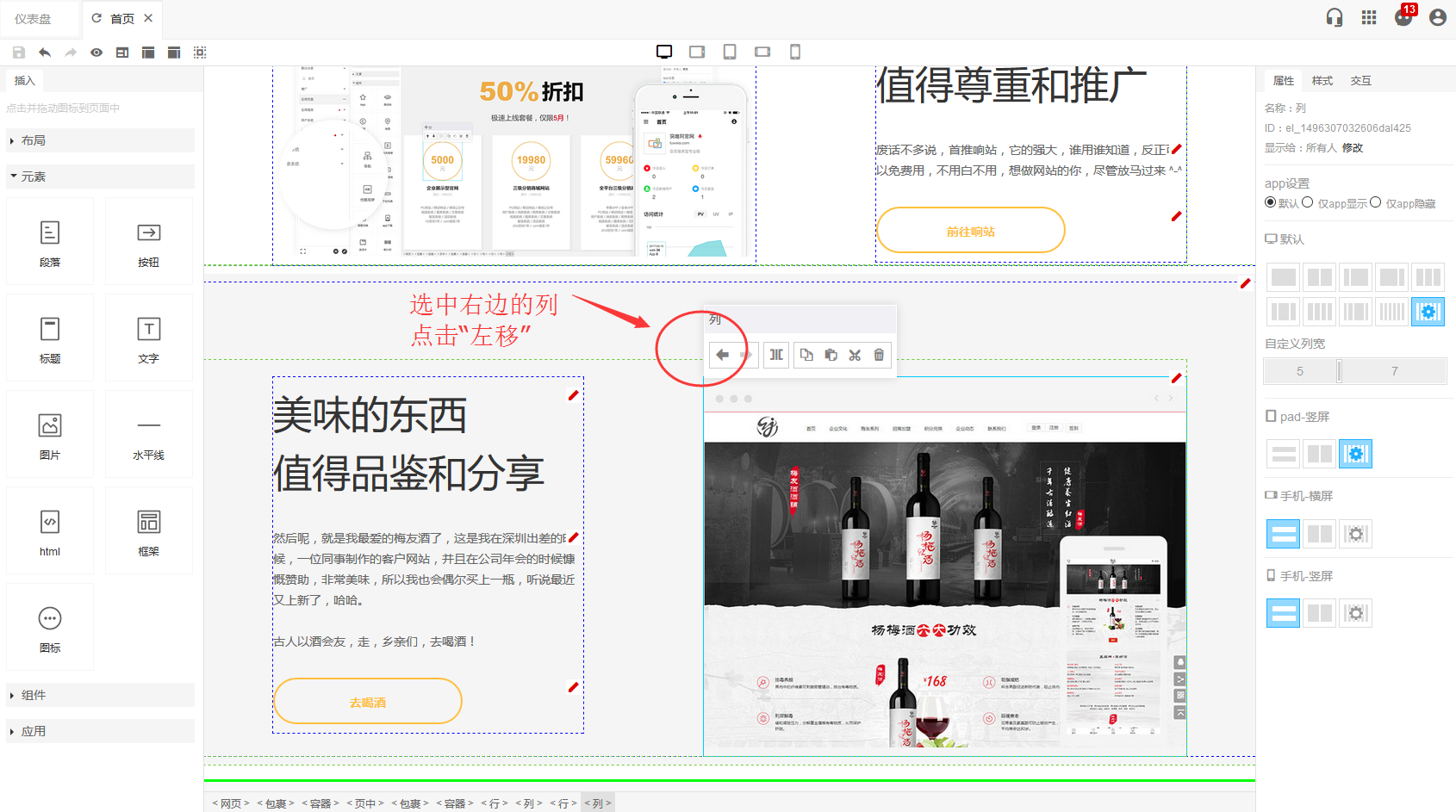
Task: Expand the 组件 section
Action: tap(34, 695)
